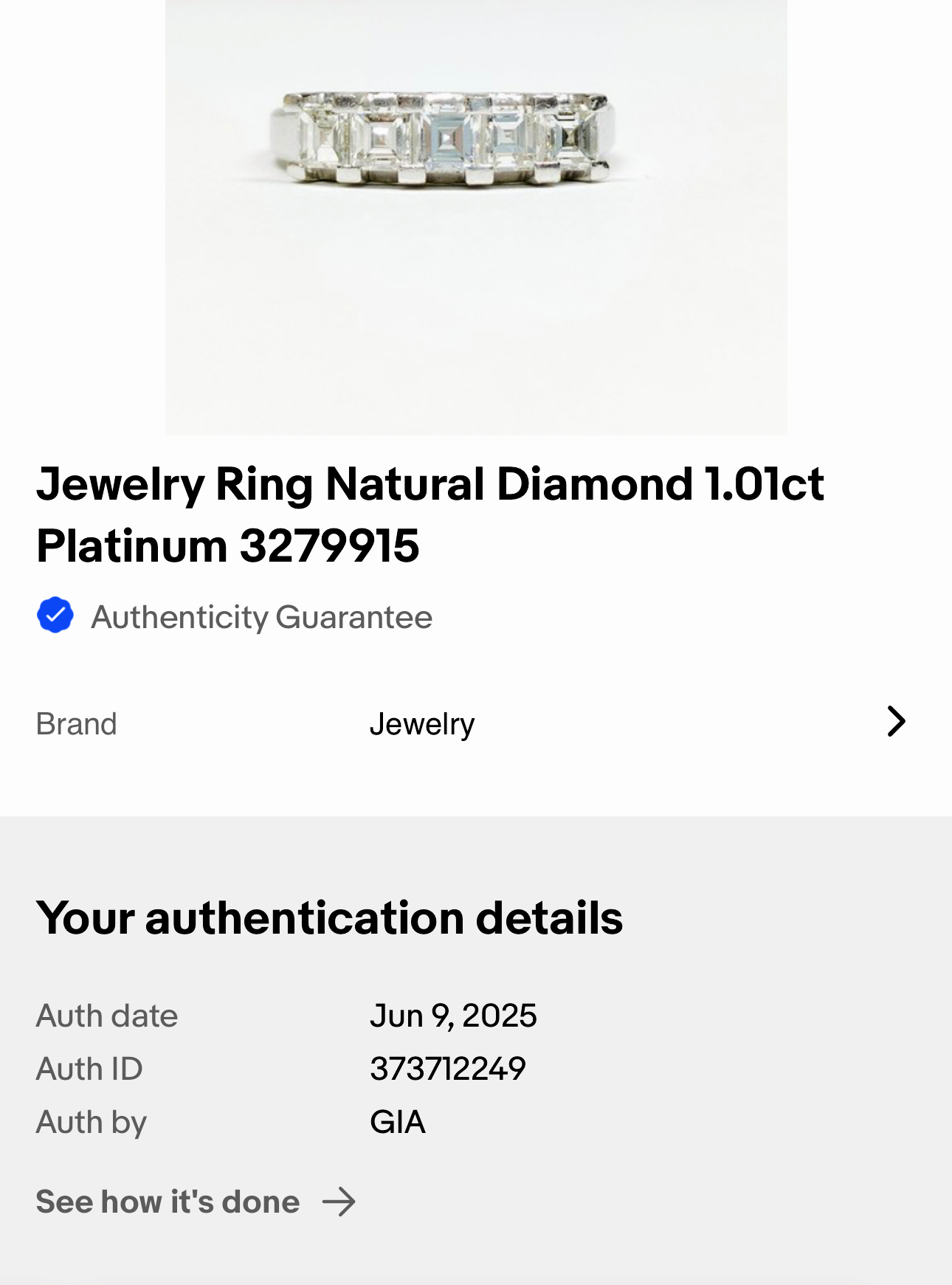This screenshot has width=952, height=1285.
Task: Click the Jewelry brand value
Action: coord(422,724)
